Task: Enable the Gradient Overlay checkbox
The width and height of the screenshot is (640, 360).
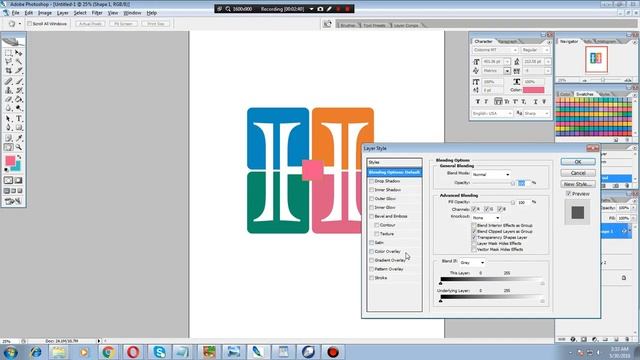Action: (371, 260)
